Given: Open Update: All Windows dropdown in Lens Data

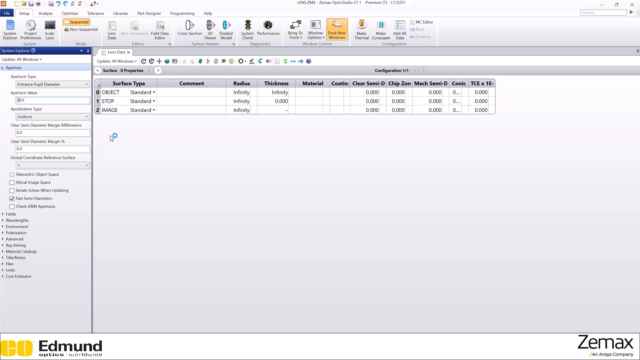Looking at the screenshot, I should click(x=117, y=61).
